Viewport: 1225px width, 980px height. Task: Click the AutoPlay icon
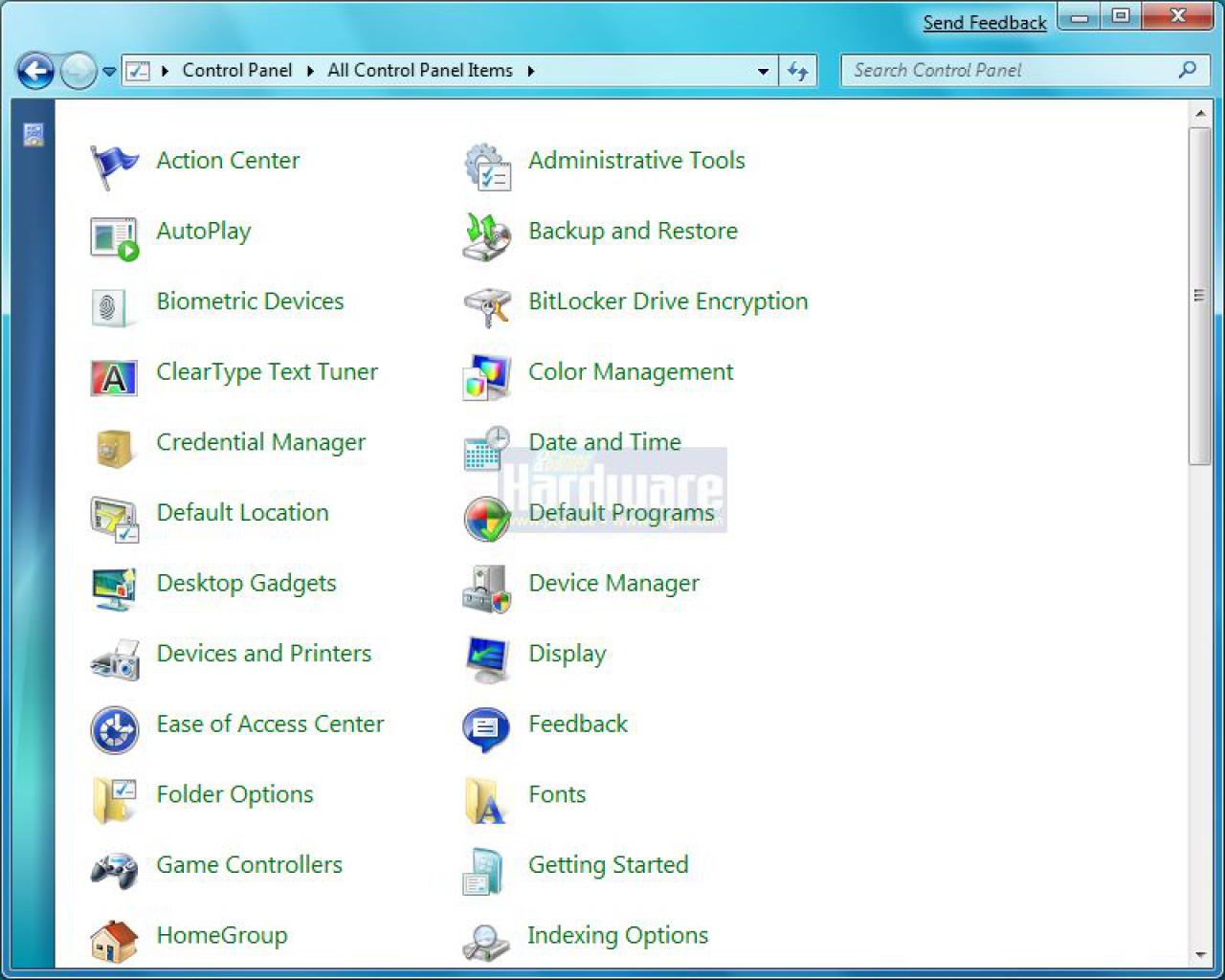tap(114, 237)
